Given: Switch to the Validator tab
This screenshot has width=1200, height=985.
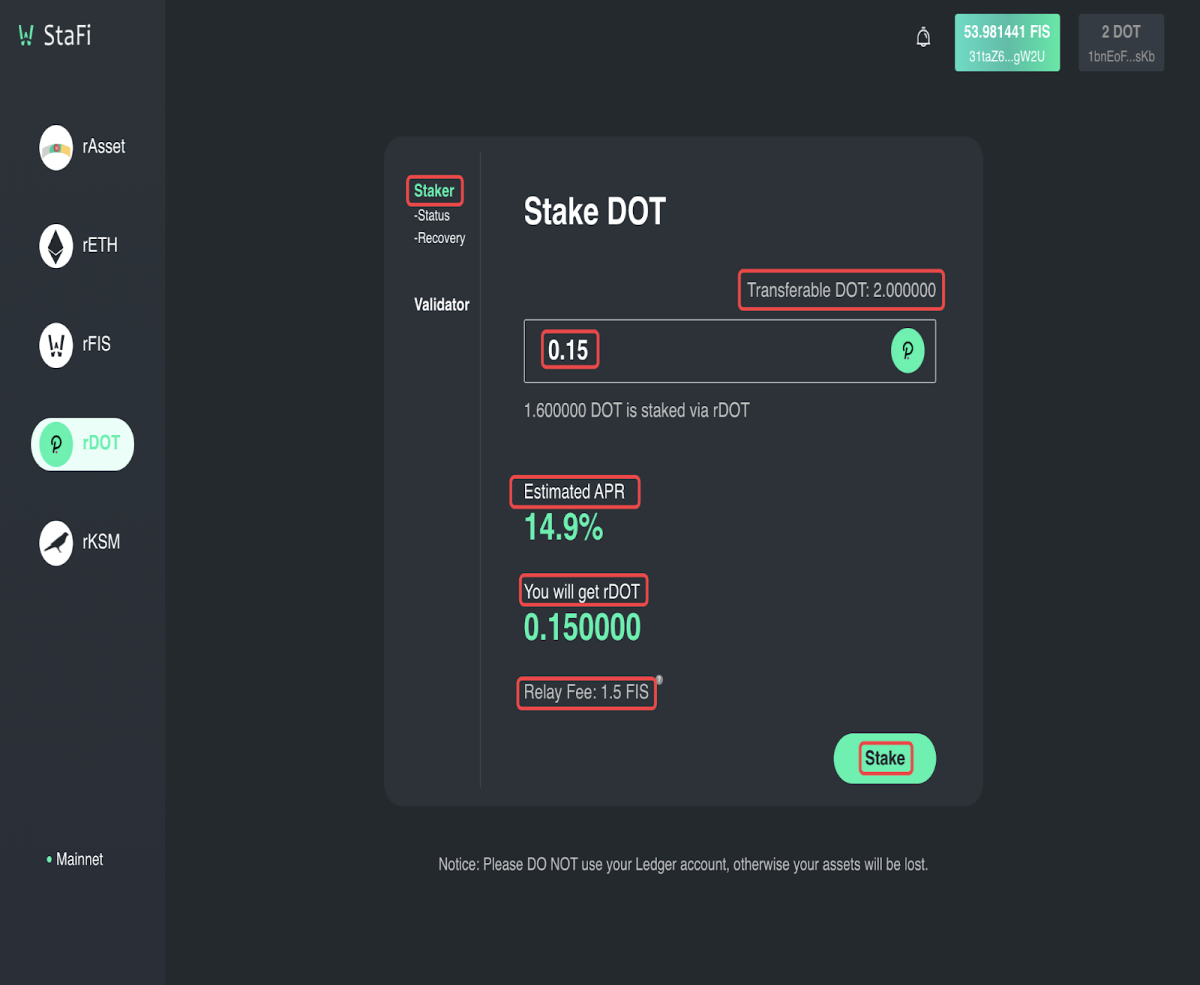Looking at the screenshot, I should pyautogui.click(x=441, y=305).
